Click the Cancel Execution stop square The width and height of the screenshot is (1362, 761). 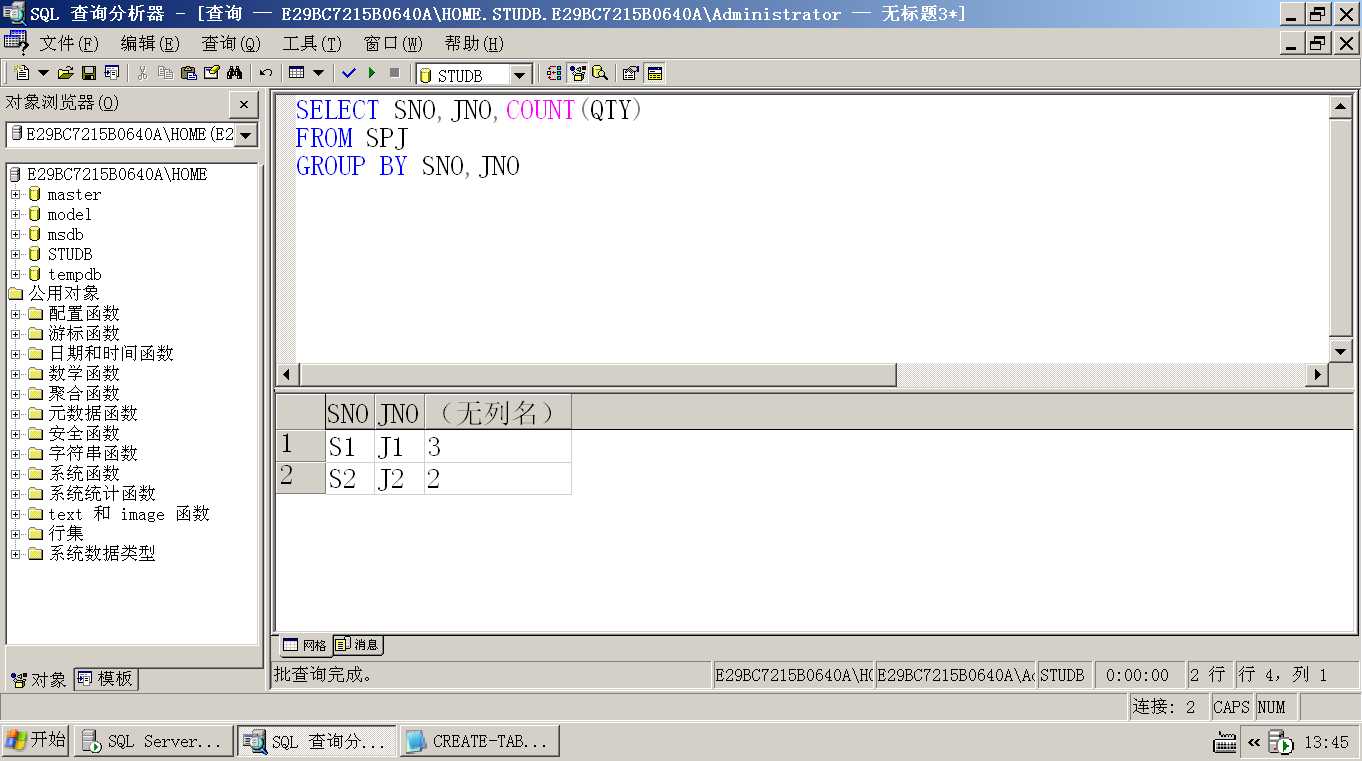coord(395,73)
